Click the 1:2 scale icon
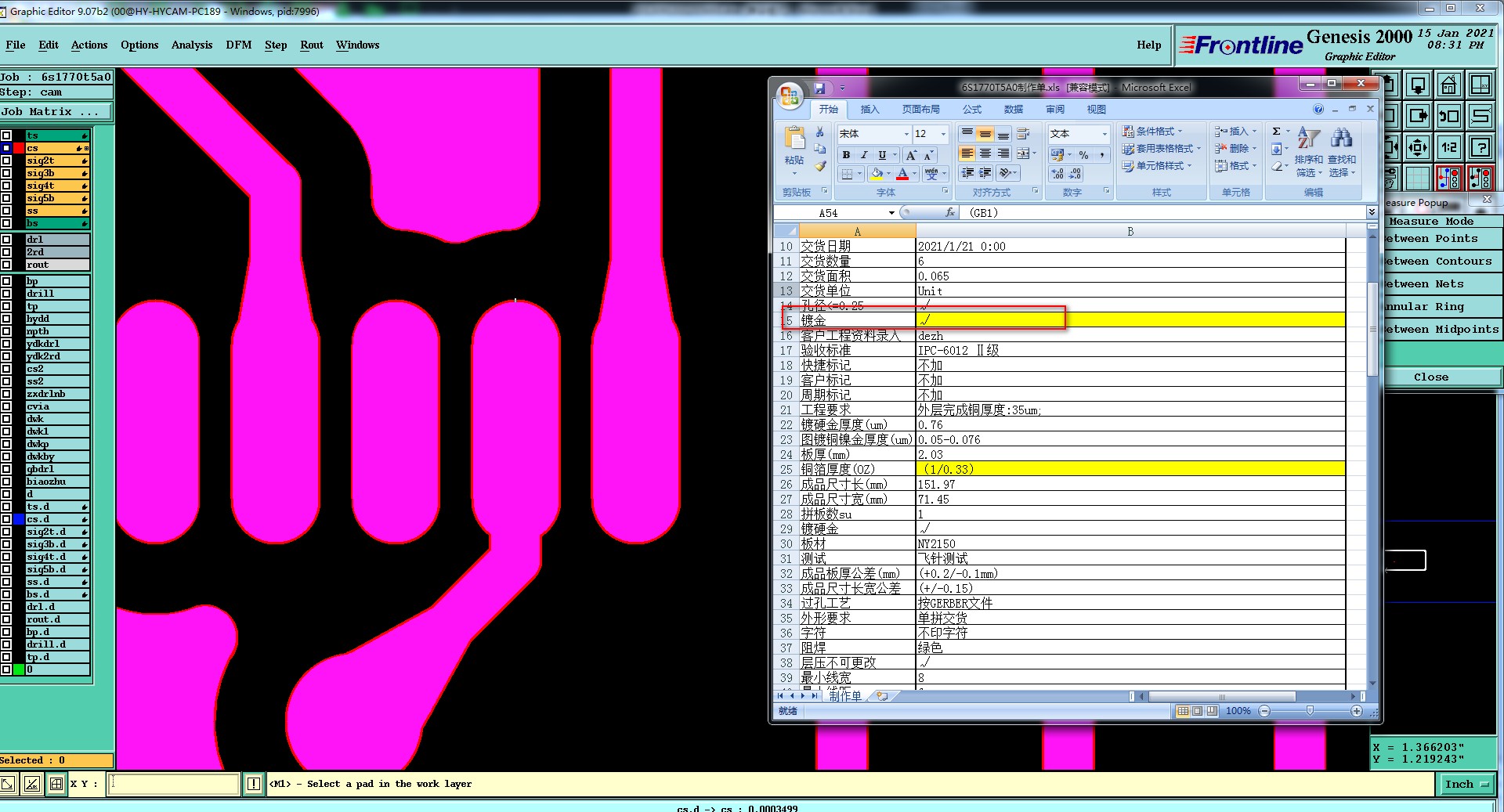The width and height of the screenshot is (1504, 812). click(x=1449, y=147)
